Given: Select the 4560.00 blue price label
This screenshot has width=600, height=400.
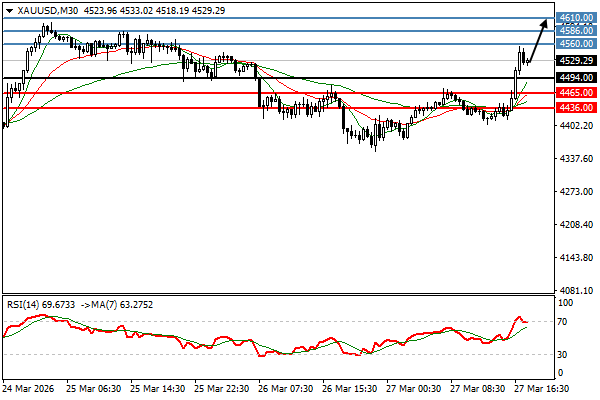Looking at the screenshot, I should tap(577, 44).
